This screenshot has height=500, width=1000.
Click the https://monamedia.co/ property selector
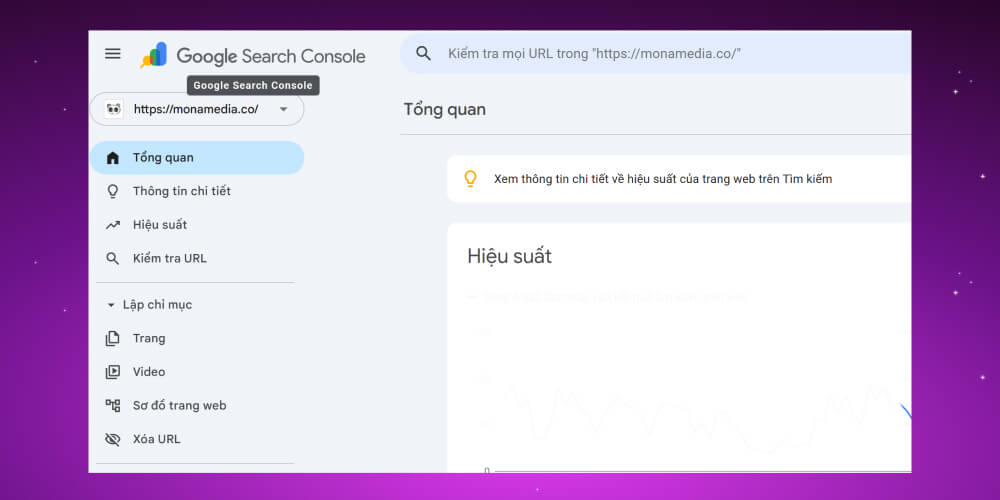(197, 109)
